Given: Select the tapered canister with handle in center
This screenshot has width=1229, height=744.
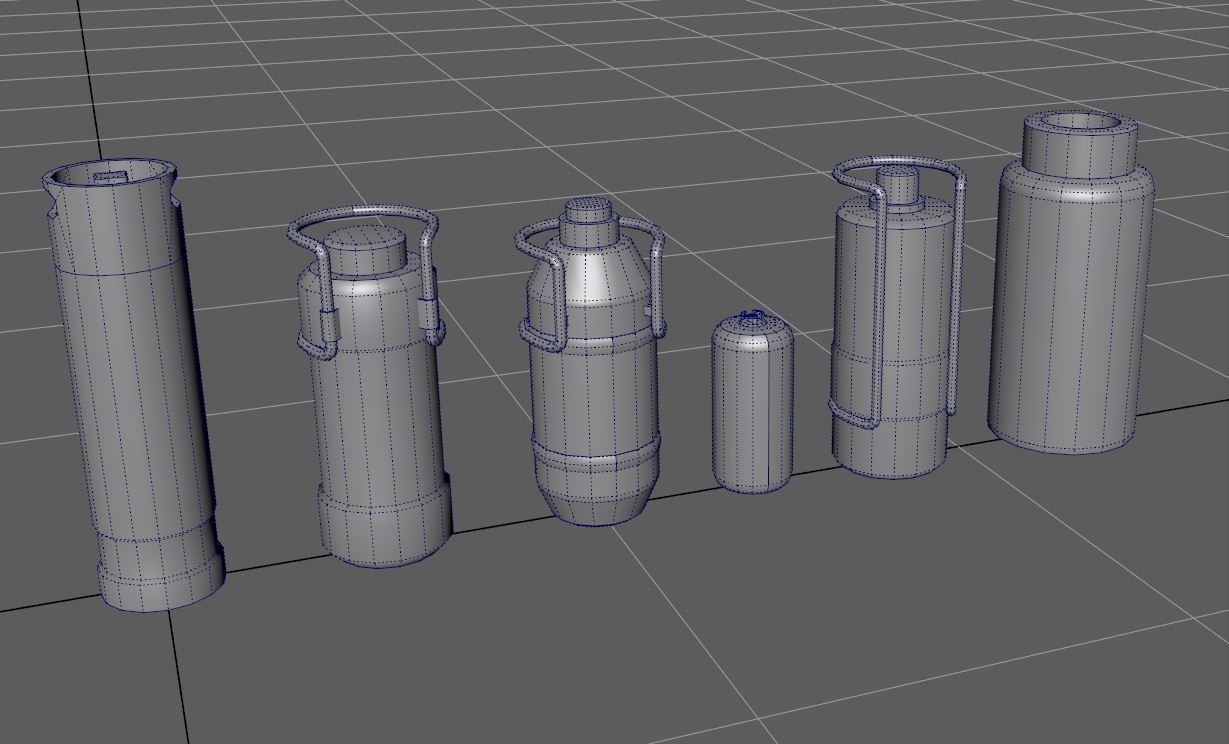Looking at the screenshot, I should pyautogui.click(x=592, y=361).
